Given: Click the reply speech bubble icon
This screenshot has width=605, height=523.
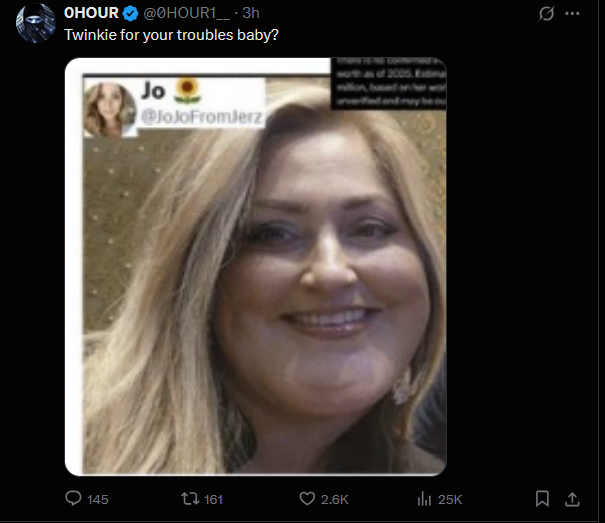Looking at the screenshot, I should pyautogui.click(x=73, y=498).
